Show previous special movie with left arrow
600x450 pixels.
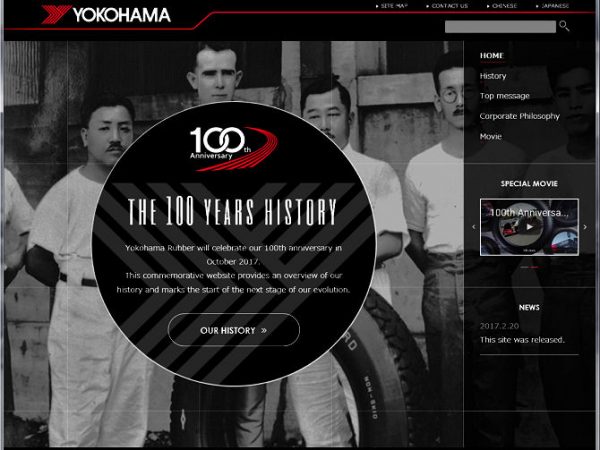[x=474, y=227]
